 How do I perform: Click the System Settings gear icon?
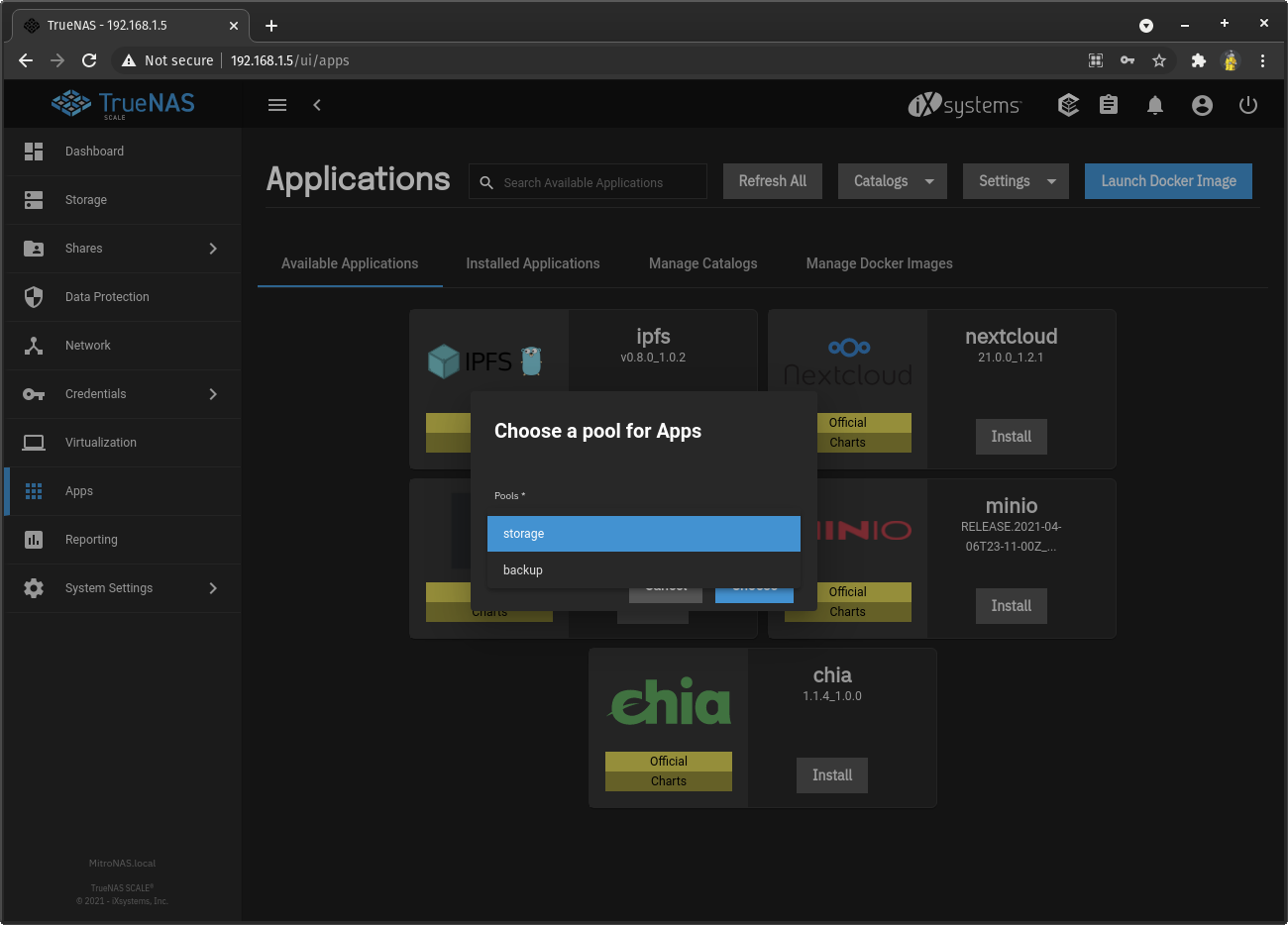[x=34, y=588]
